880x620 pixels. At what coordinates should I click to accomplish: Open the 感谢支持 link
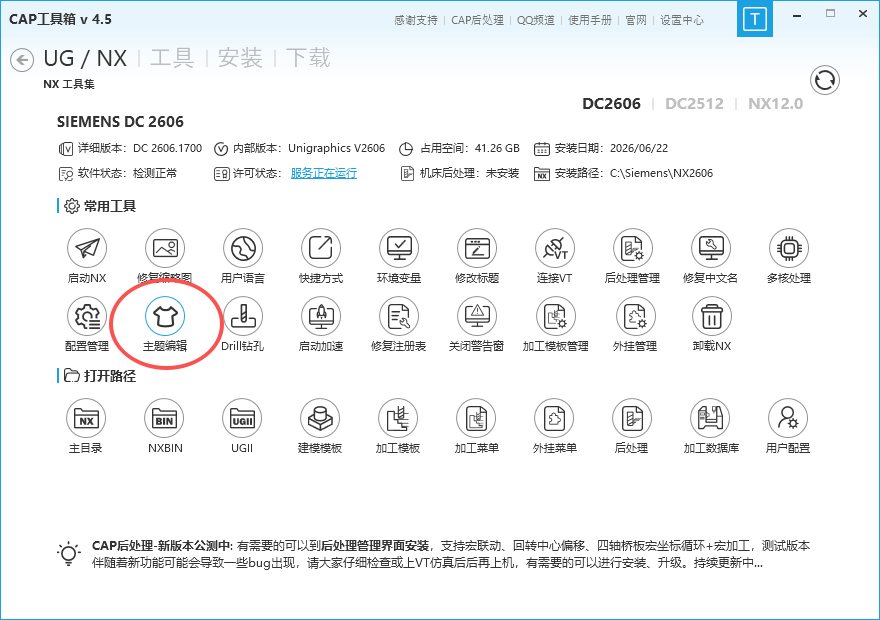[416, 20]
